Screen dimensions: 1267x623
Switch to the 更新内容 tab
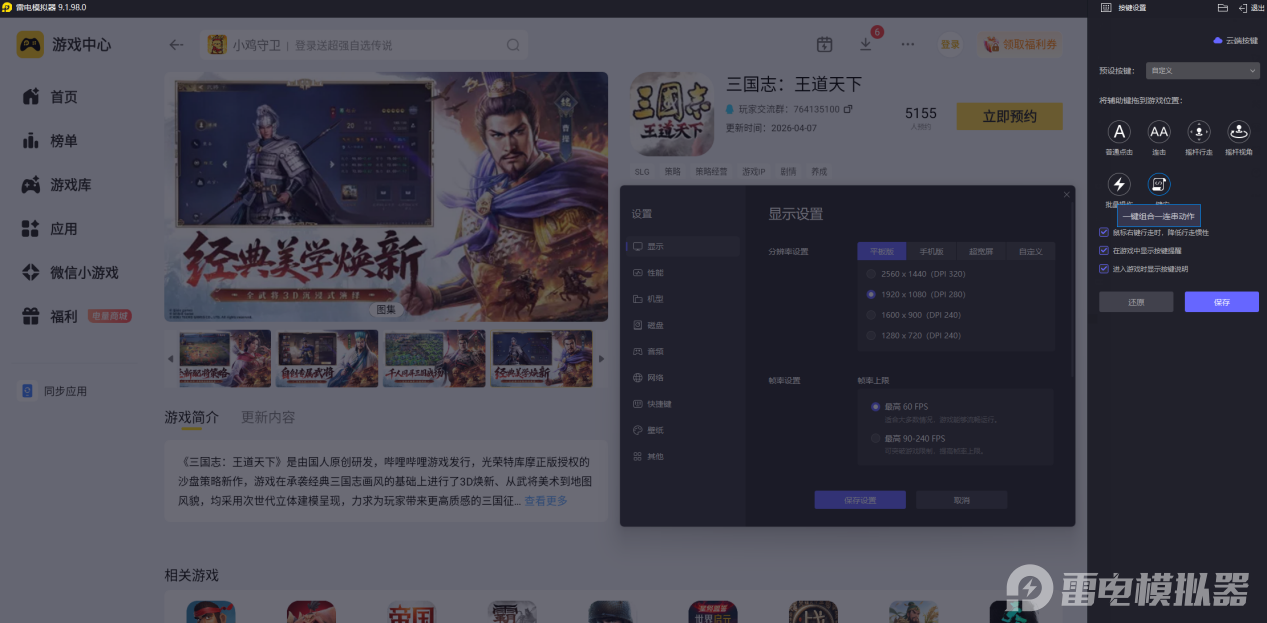pos(268,417)
